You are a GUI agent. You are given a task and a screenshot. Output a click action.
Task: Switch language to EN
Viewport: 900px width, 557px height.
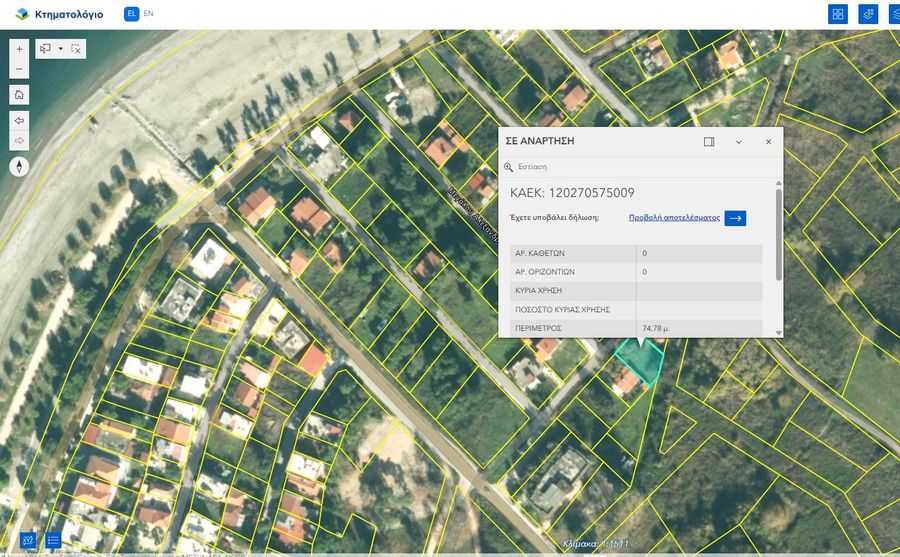click(149, 14)
